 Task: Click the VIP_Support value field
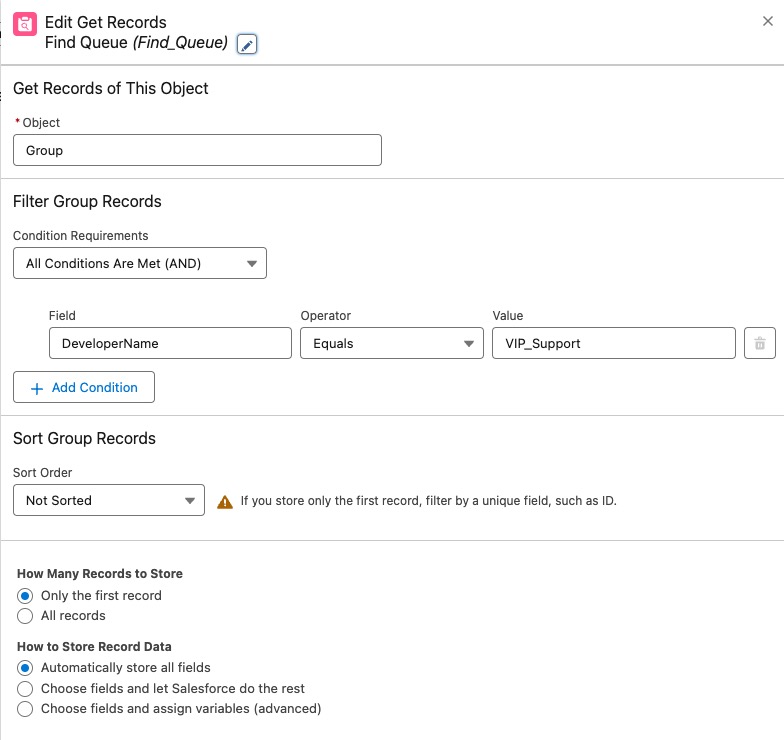614,343
